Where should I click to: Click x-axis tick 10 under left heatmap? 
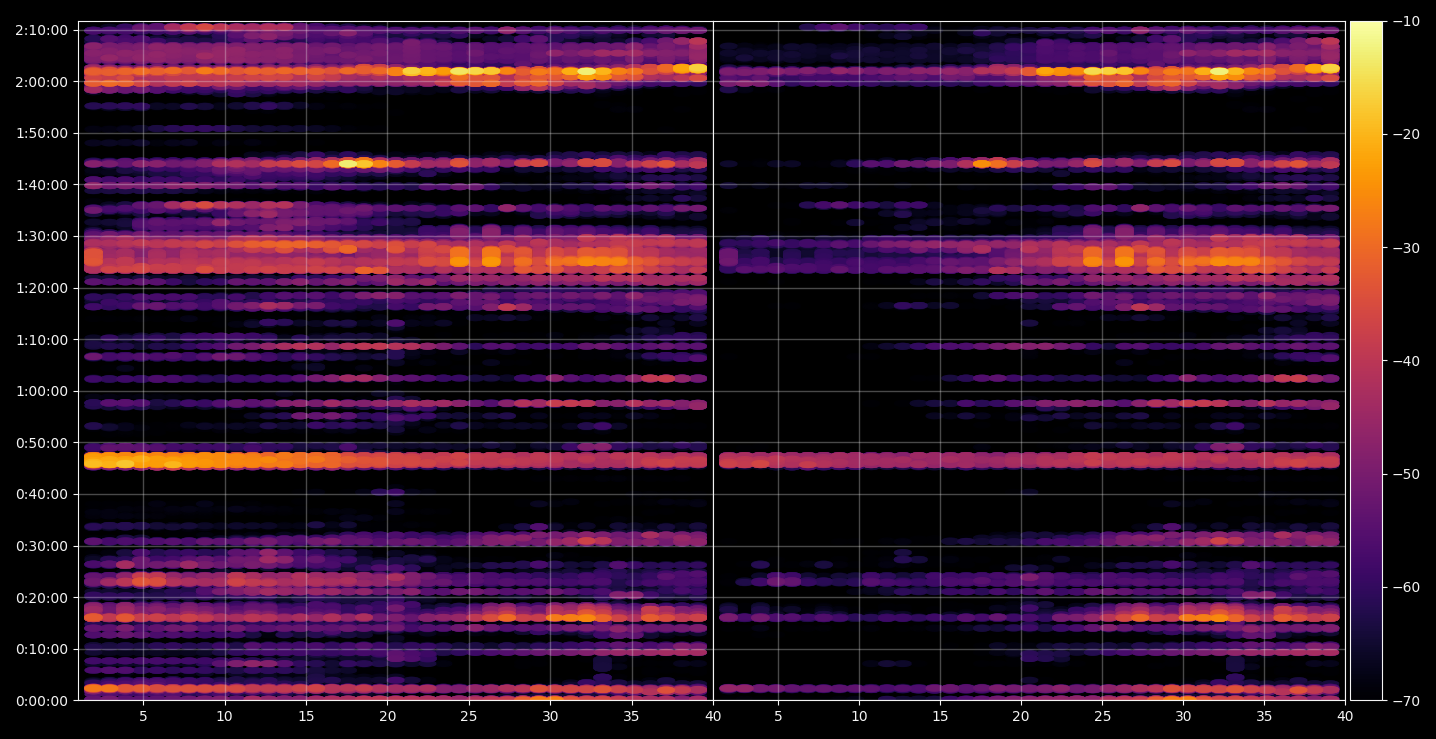tap(224, 717)
